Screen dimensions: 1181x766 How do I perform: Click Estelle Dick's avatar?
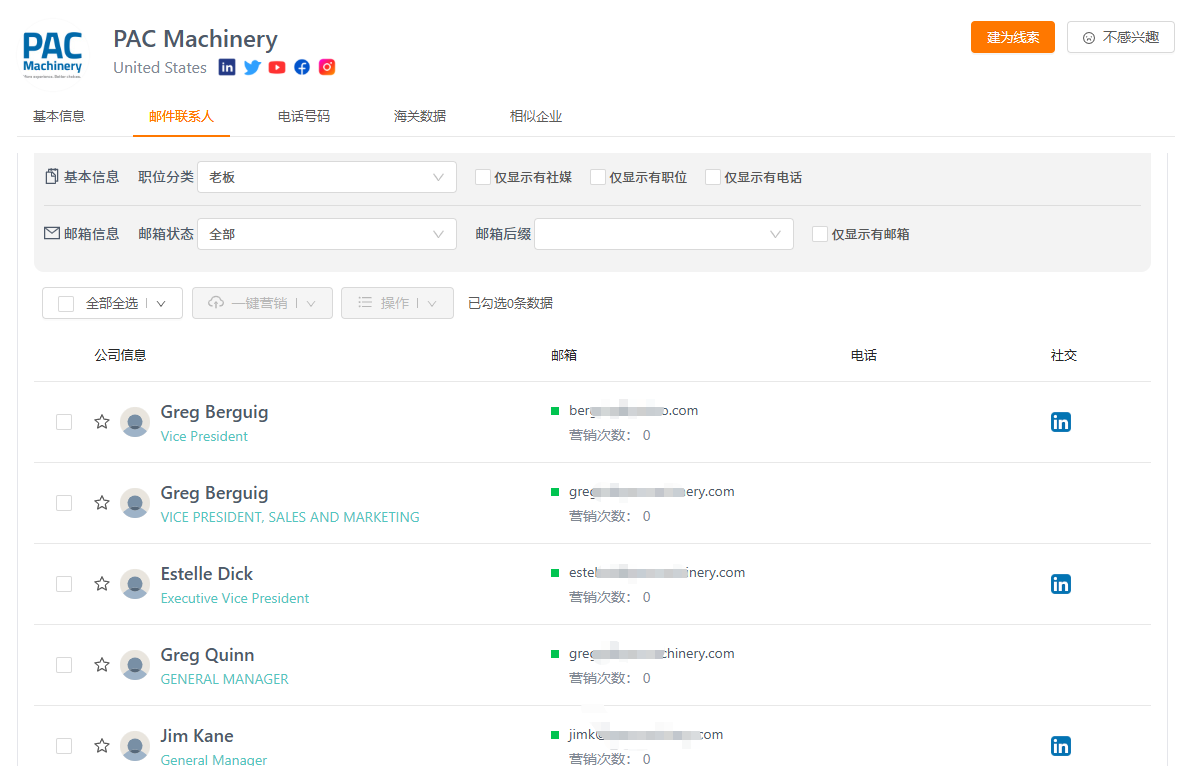click(135, 584)
